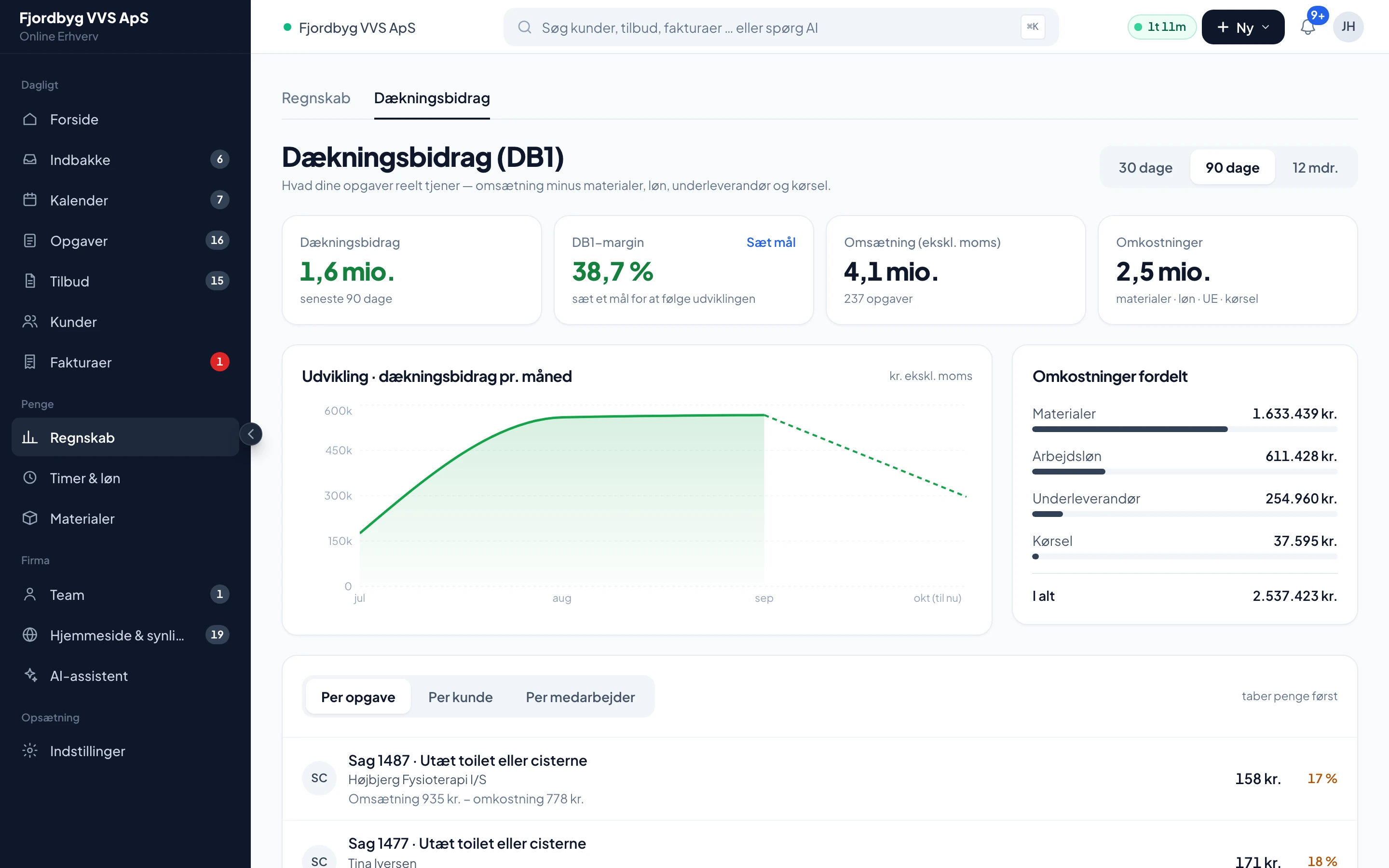Open the 1t 11m timer badge

click(1161, 27)
